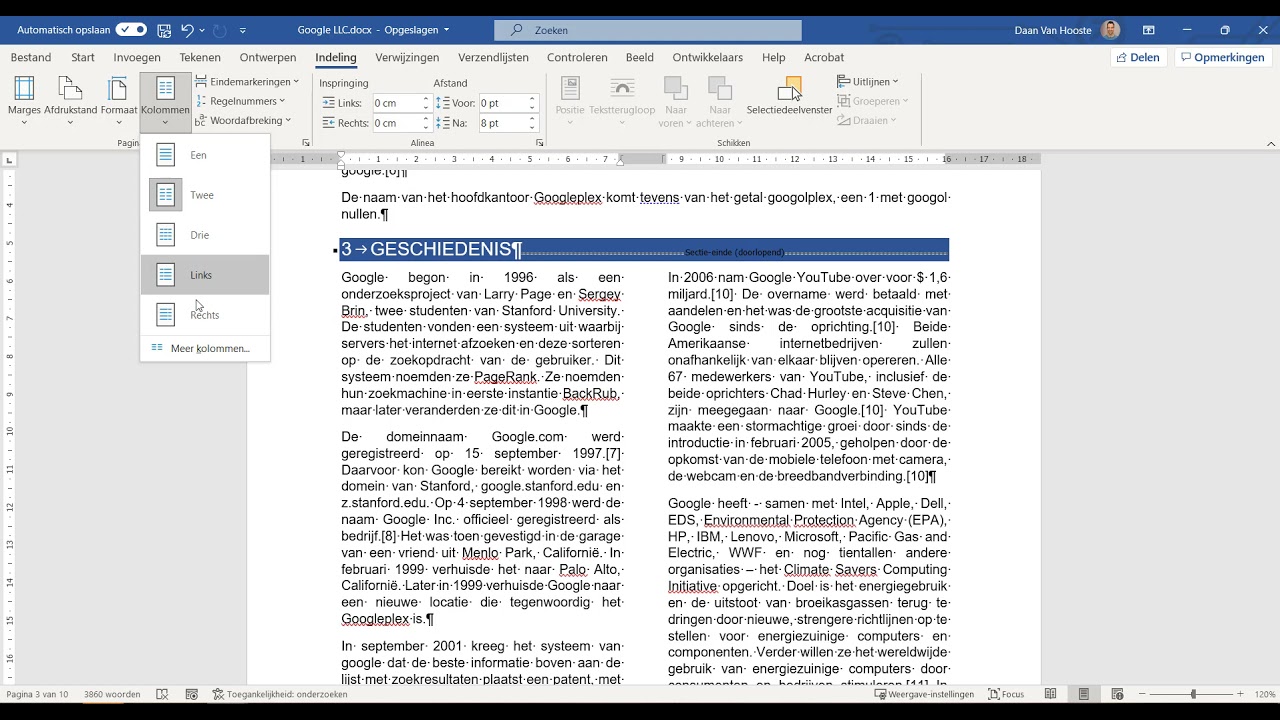Click the zoom in plus button
Image resolution: width=1280 pixels, height=720 pixels.
click(x=1241, y=694)
